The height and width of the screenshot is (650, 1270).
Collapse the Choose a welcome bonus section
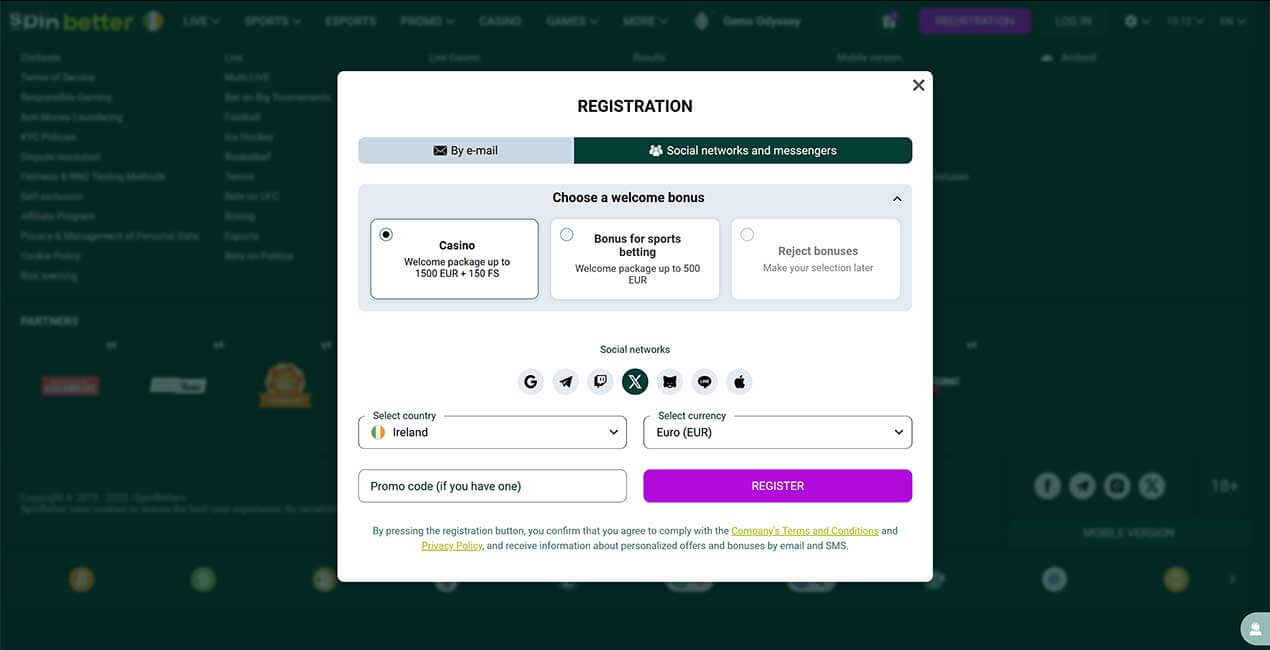[897, 197]
